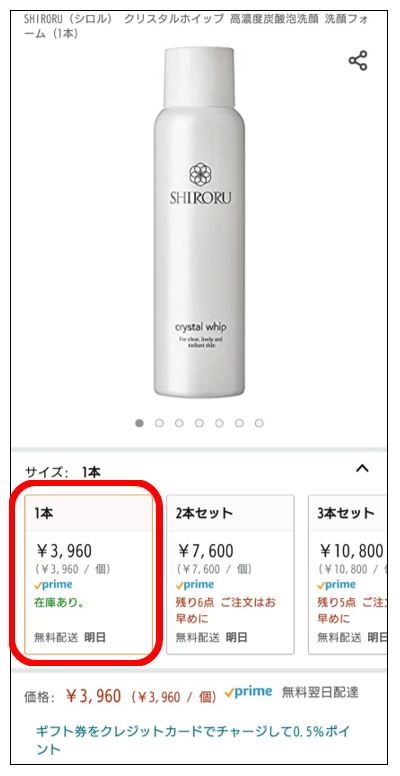The width and height of the screenshot is (400, 776).
Task: Click the prime badge in 2本セット card
Action: click(195, 584)
